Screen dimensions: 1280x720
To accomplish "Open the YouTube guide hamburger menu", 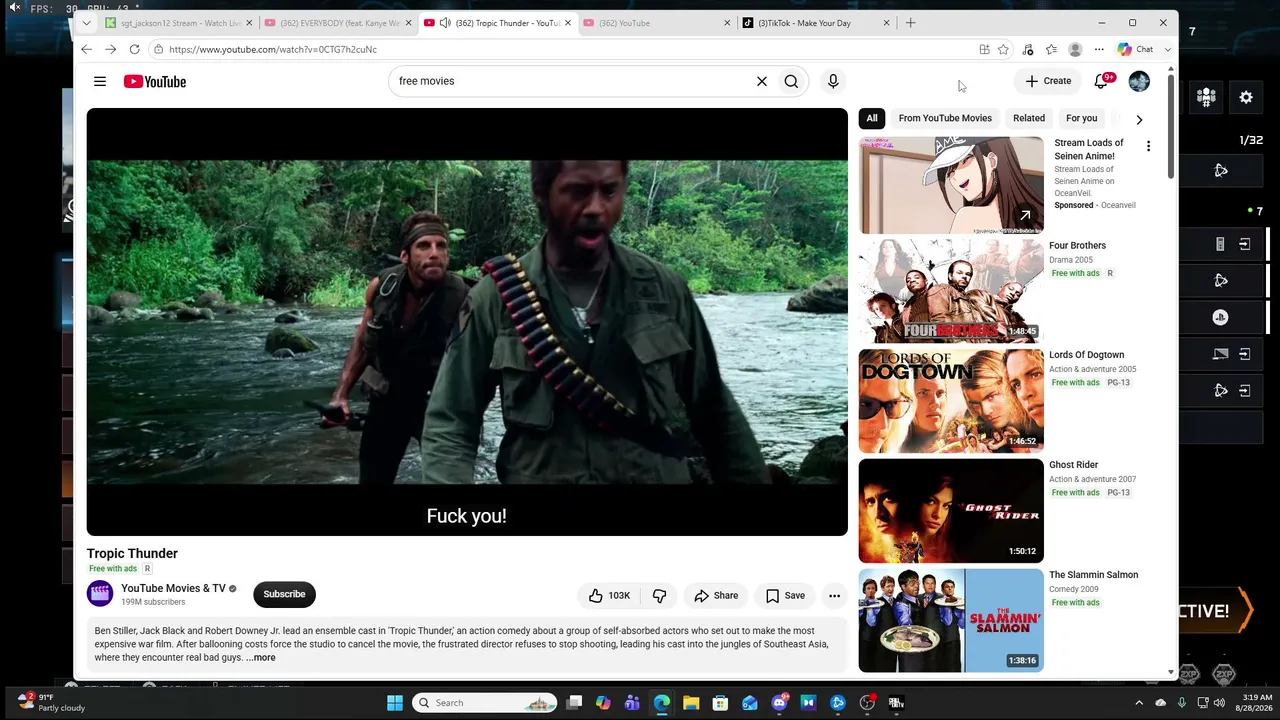I will pyautogui.click(x=100, y=81).
